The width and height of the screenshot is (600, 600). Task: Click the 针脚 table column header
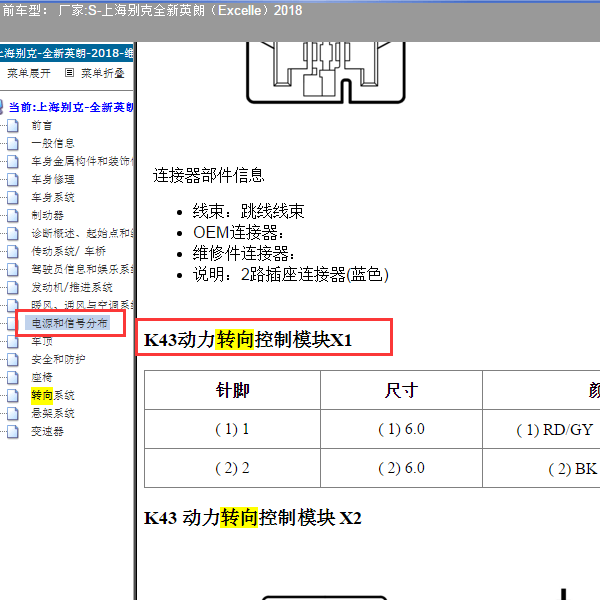click(232, 390)
